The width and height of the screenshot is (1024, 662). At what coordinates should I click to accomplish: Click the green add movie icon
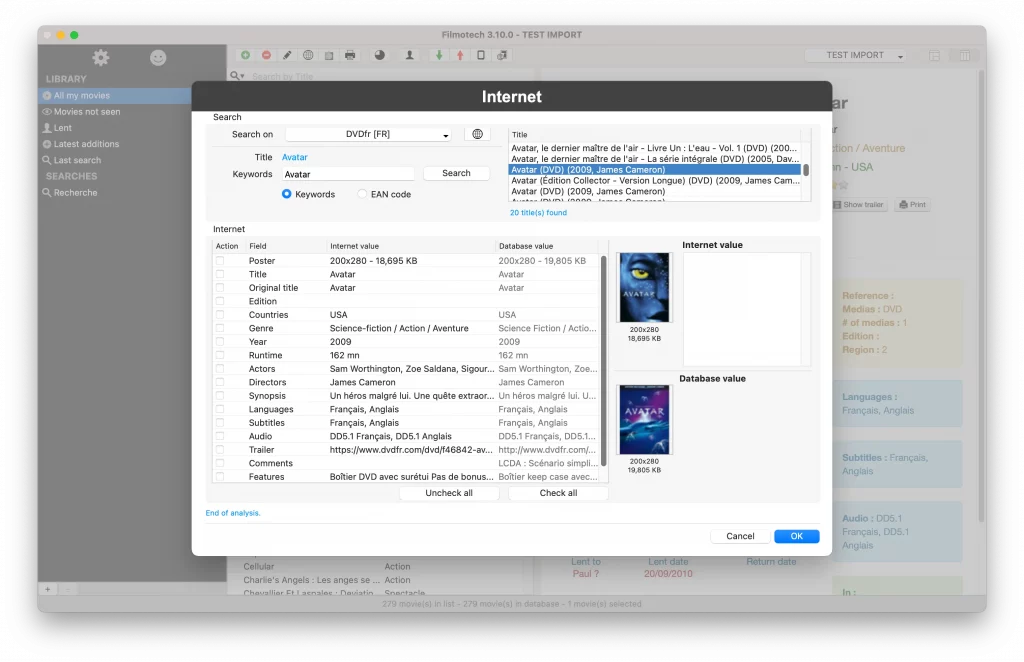point(246,55)
